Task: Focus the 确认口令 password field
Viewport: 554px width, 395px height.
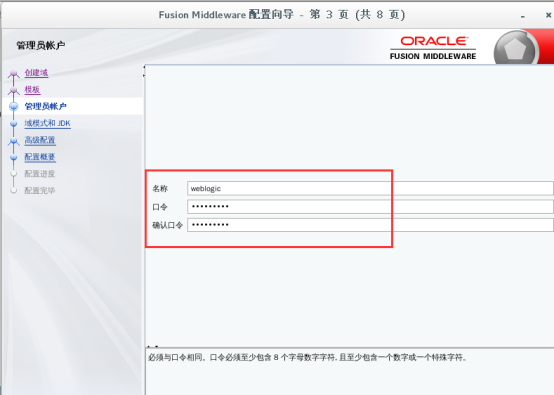Action: point(370,225)
